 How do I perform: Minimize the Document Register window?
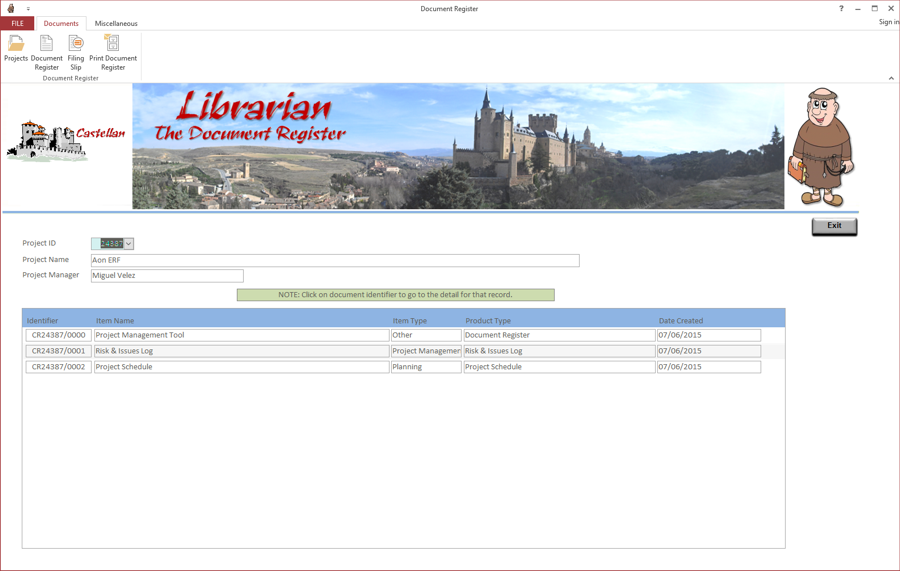click(858, 9)
